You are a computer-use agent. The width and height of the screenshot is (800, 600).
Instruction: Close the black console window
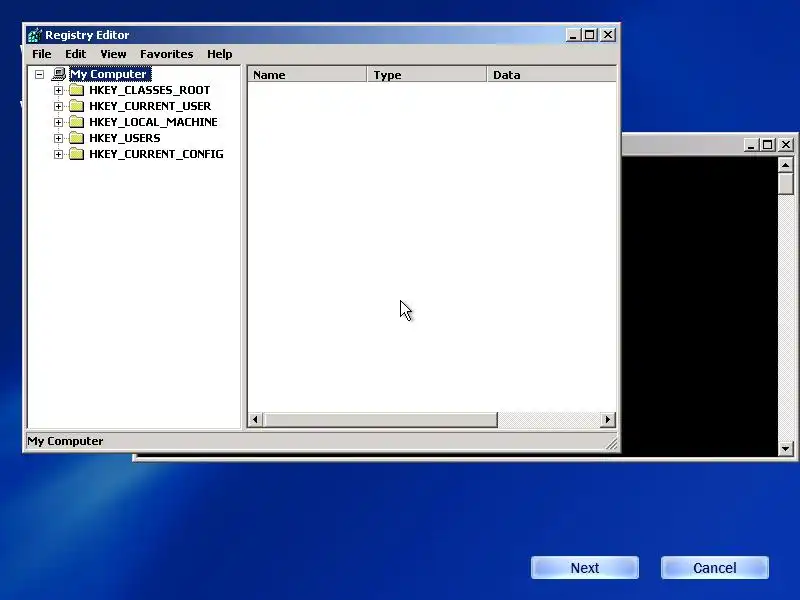(786, 145)
